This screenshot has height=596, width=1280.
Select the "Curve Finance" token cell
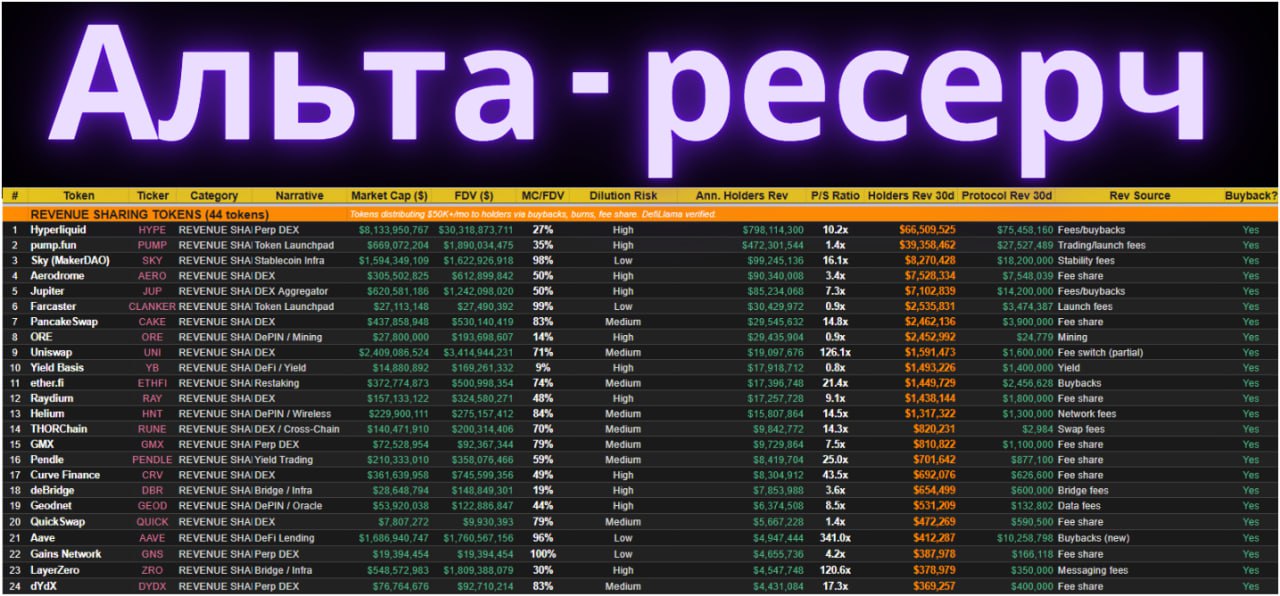point(65,475)
